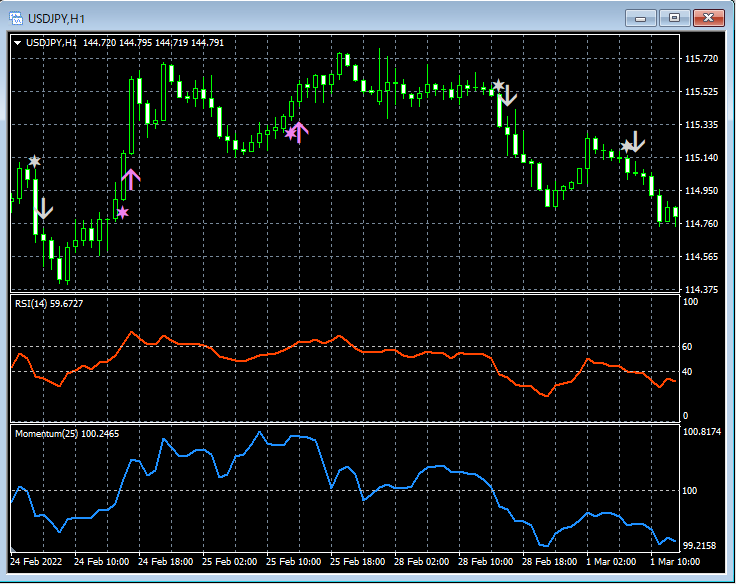The image size is (737, 585).
Task: Click the USDJPY,H1 window title bar text
Action: click(56, 17)
